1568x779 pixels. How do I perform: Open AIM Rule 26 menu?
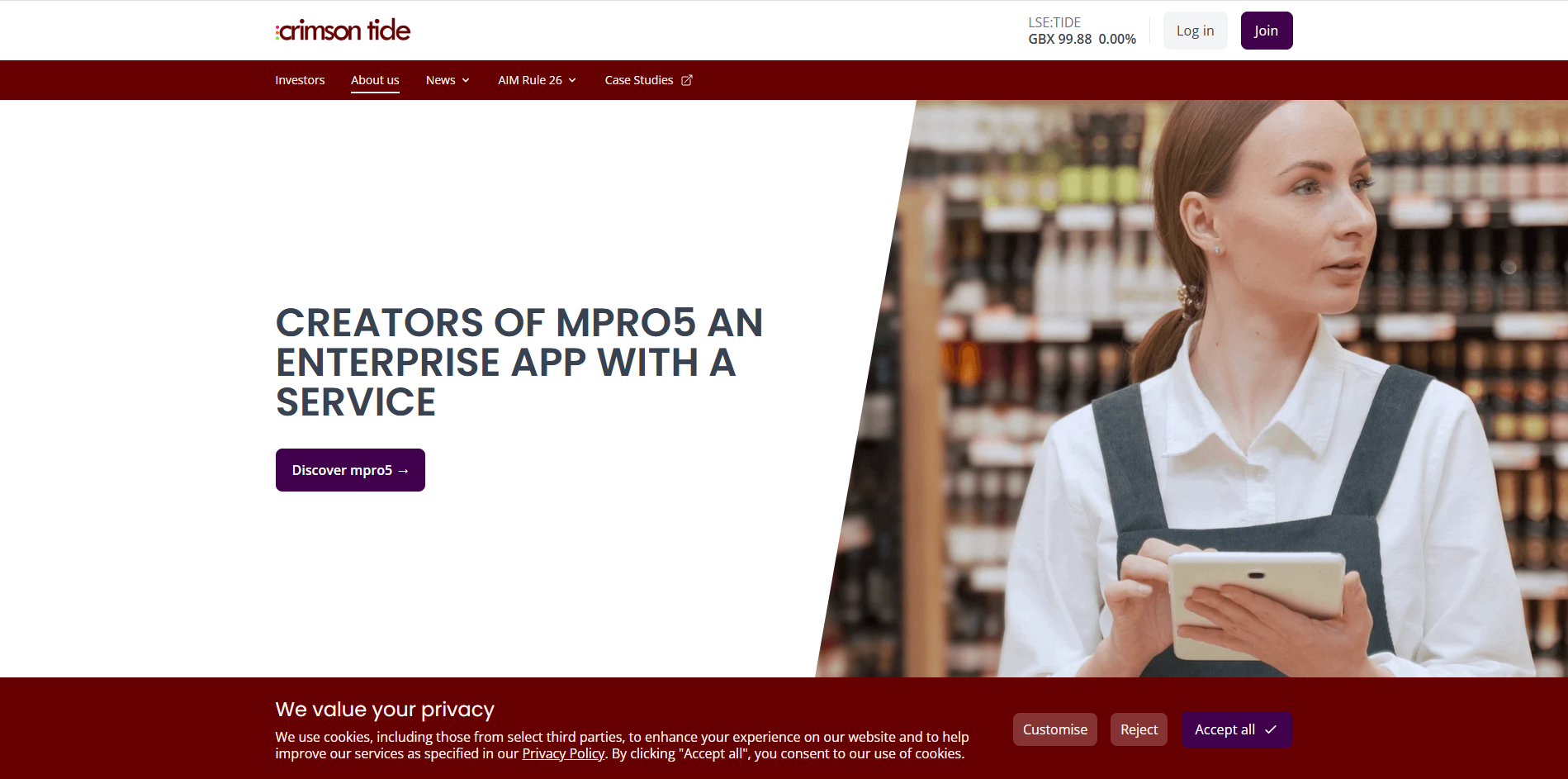tap(537, 80)
